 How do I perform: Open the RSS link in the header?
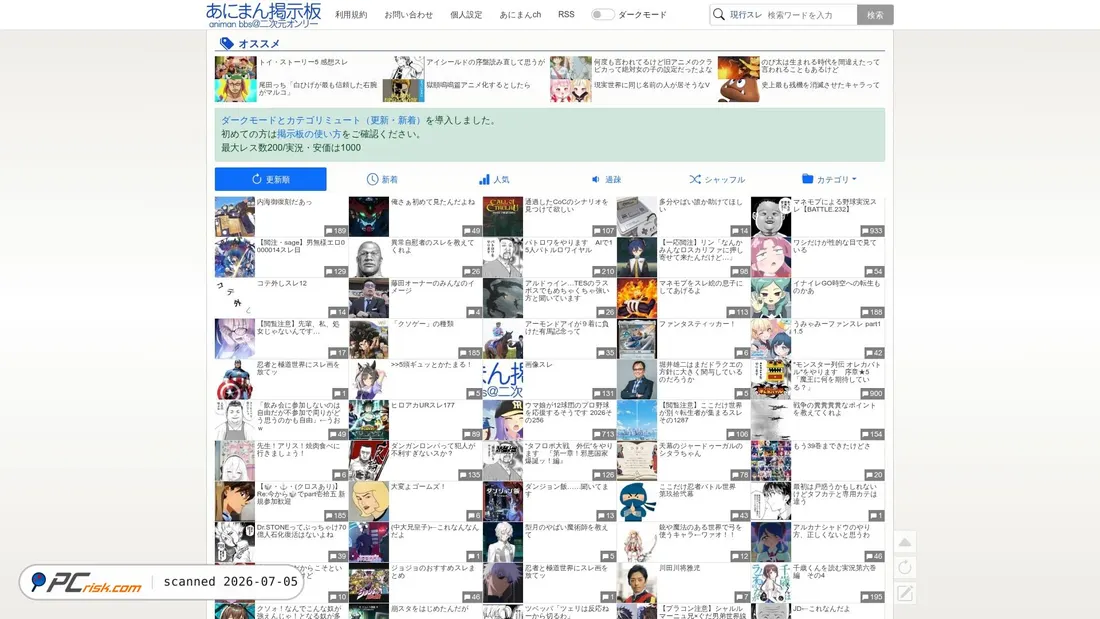[566, 14]
